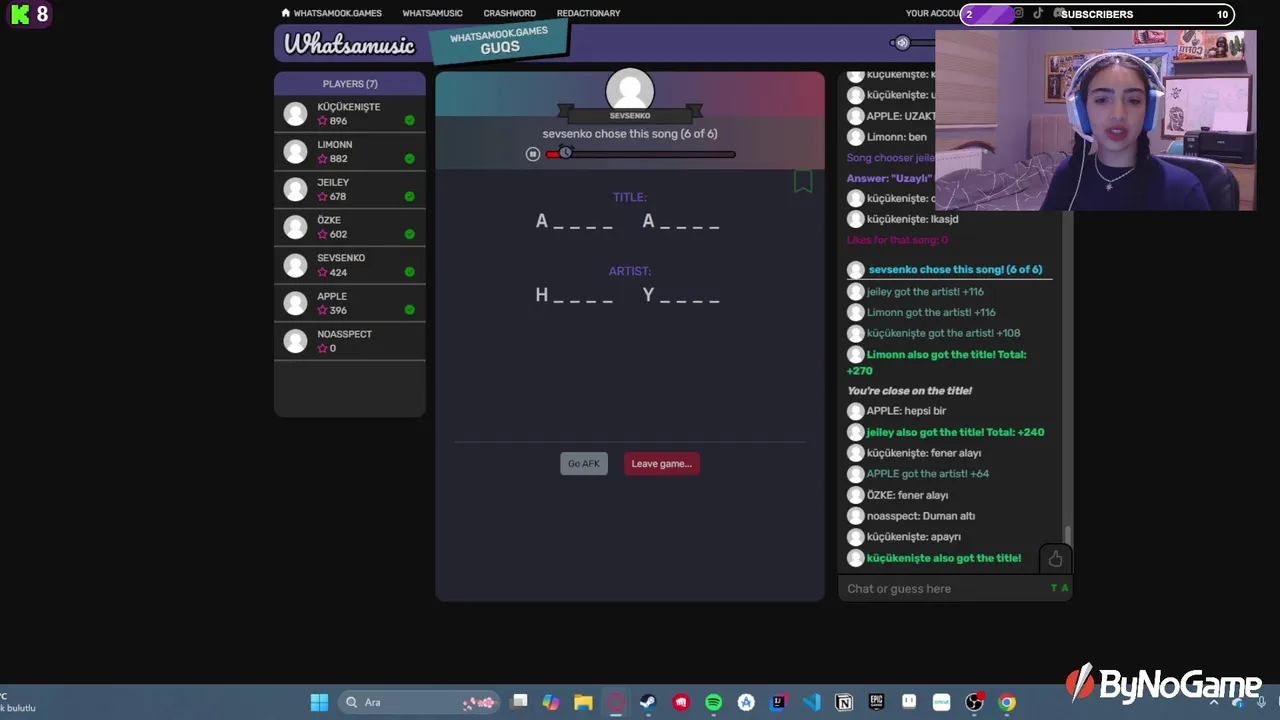Open Notion from the taskbar
The height and width of the screenshot is (720, 1280).
844,702
